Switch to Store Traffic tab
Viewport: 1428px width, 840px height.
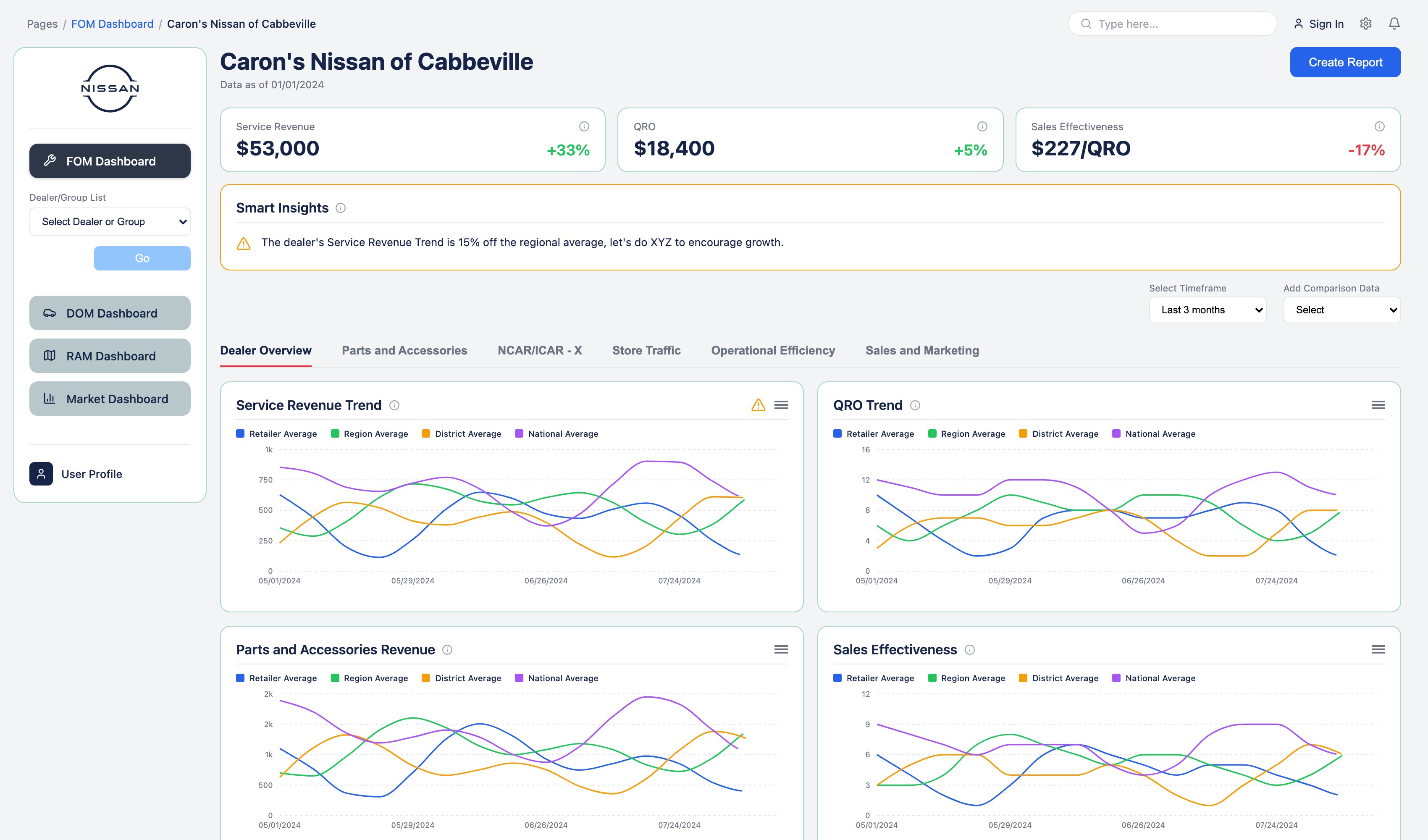pos(646,350)
